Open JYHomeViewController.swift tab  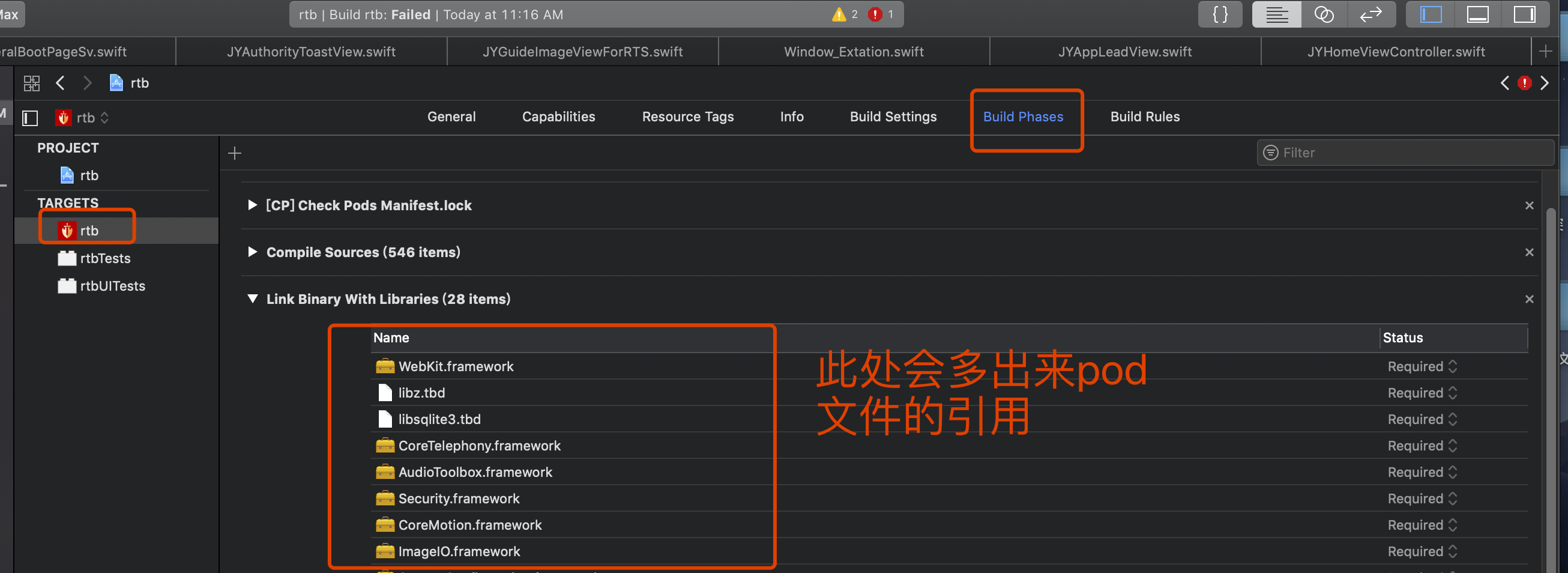click(1396, 52)
